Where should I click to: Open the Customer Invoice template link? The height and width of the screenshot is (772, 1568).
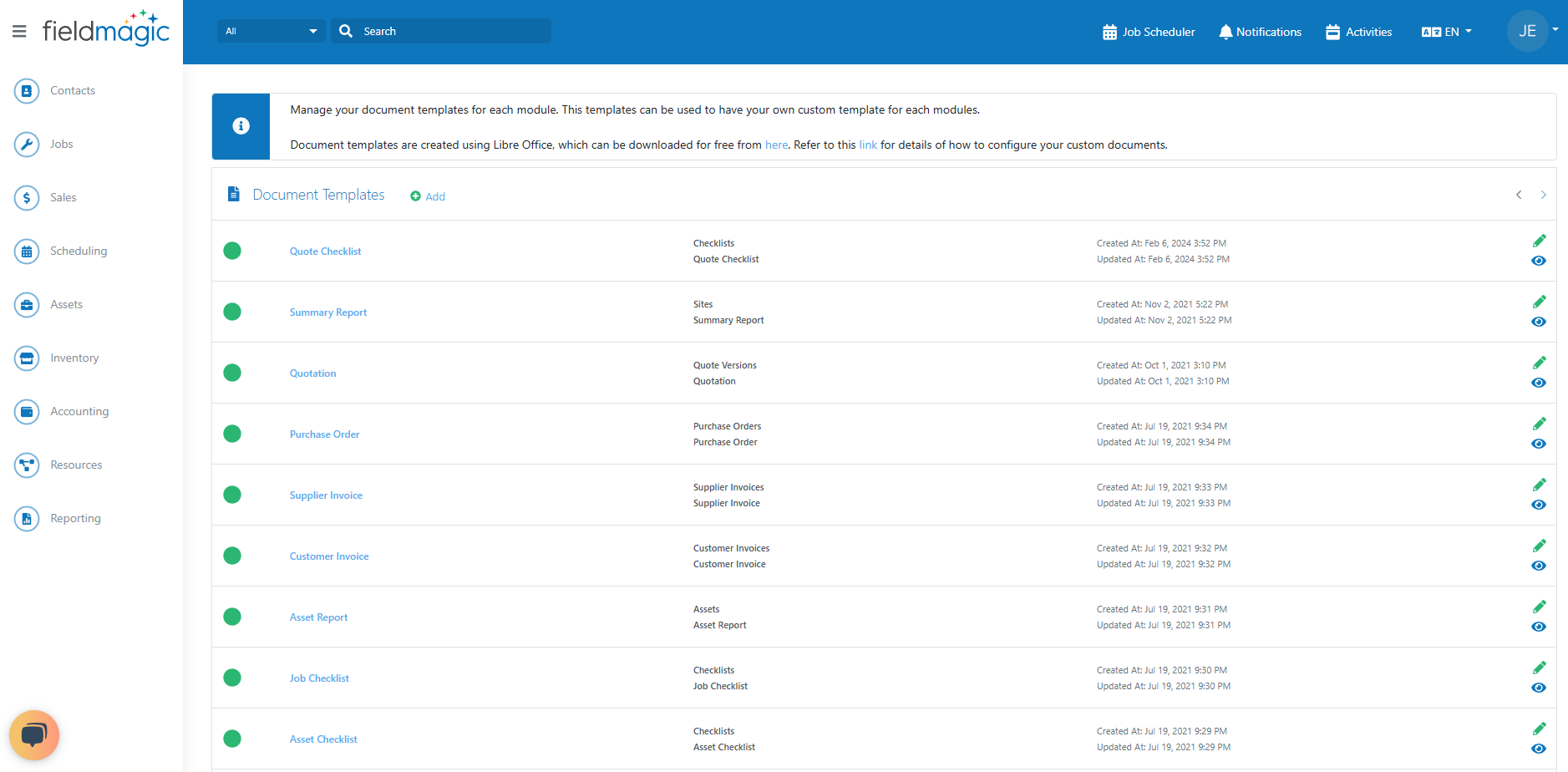[x=329, y=556]
